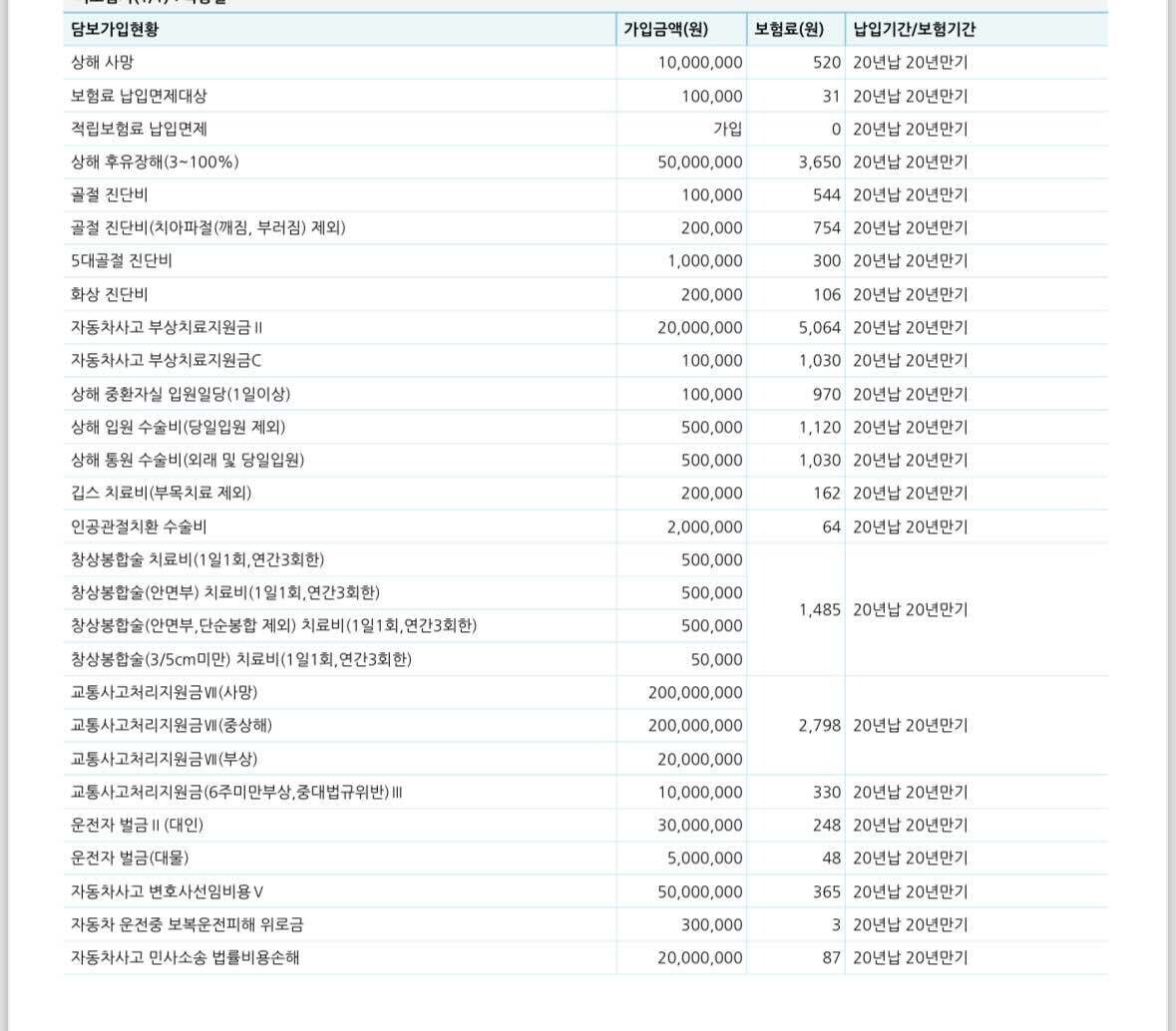Click the 담보가입현황 column header

click(x=115, y=29)
